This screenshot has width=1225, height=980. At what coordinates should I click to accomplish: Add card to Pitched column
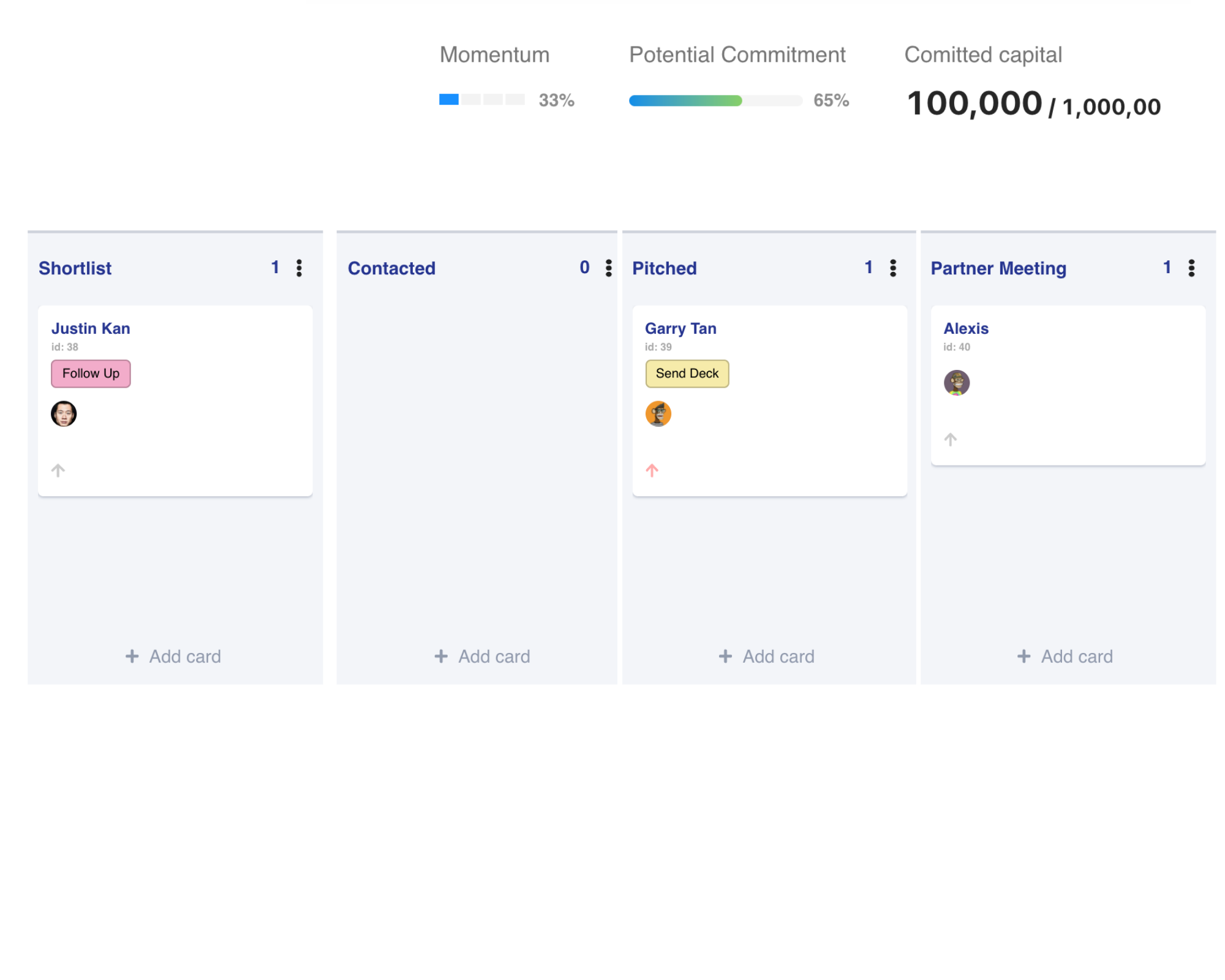pyautogui.click(x=766, y=657)
